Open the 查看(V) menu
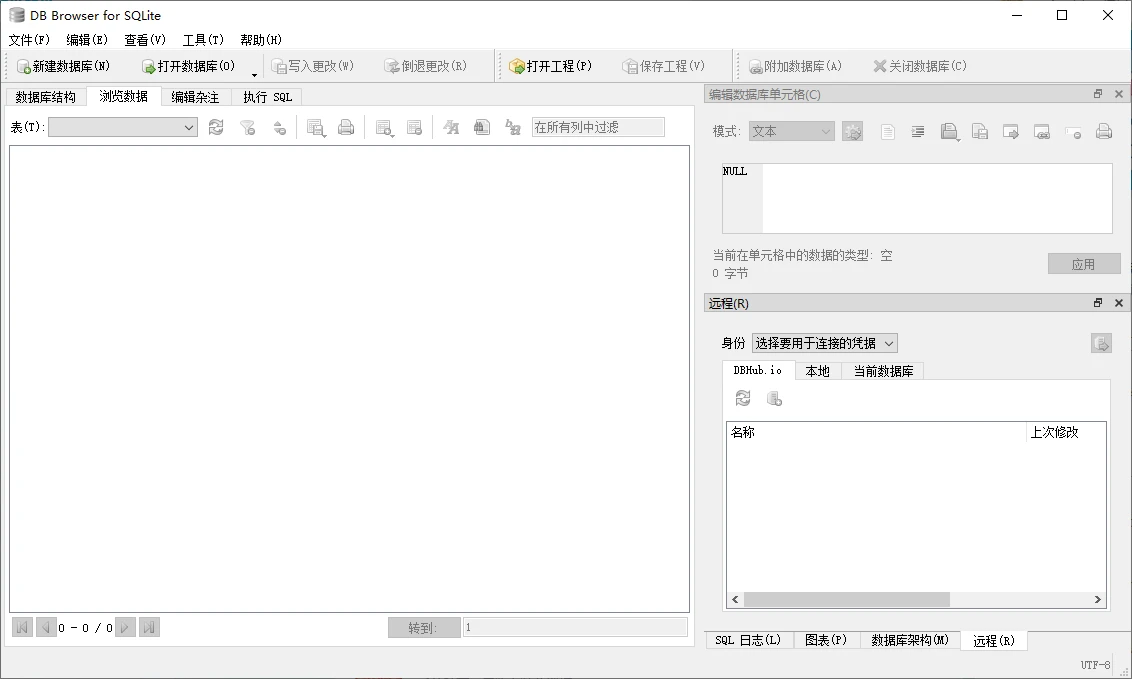 [x=145, y=40]
